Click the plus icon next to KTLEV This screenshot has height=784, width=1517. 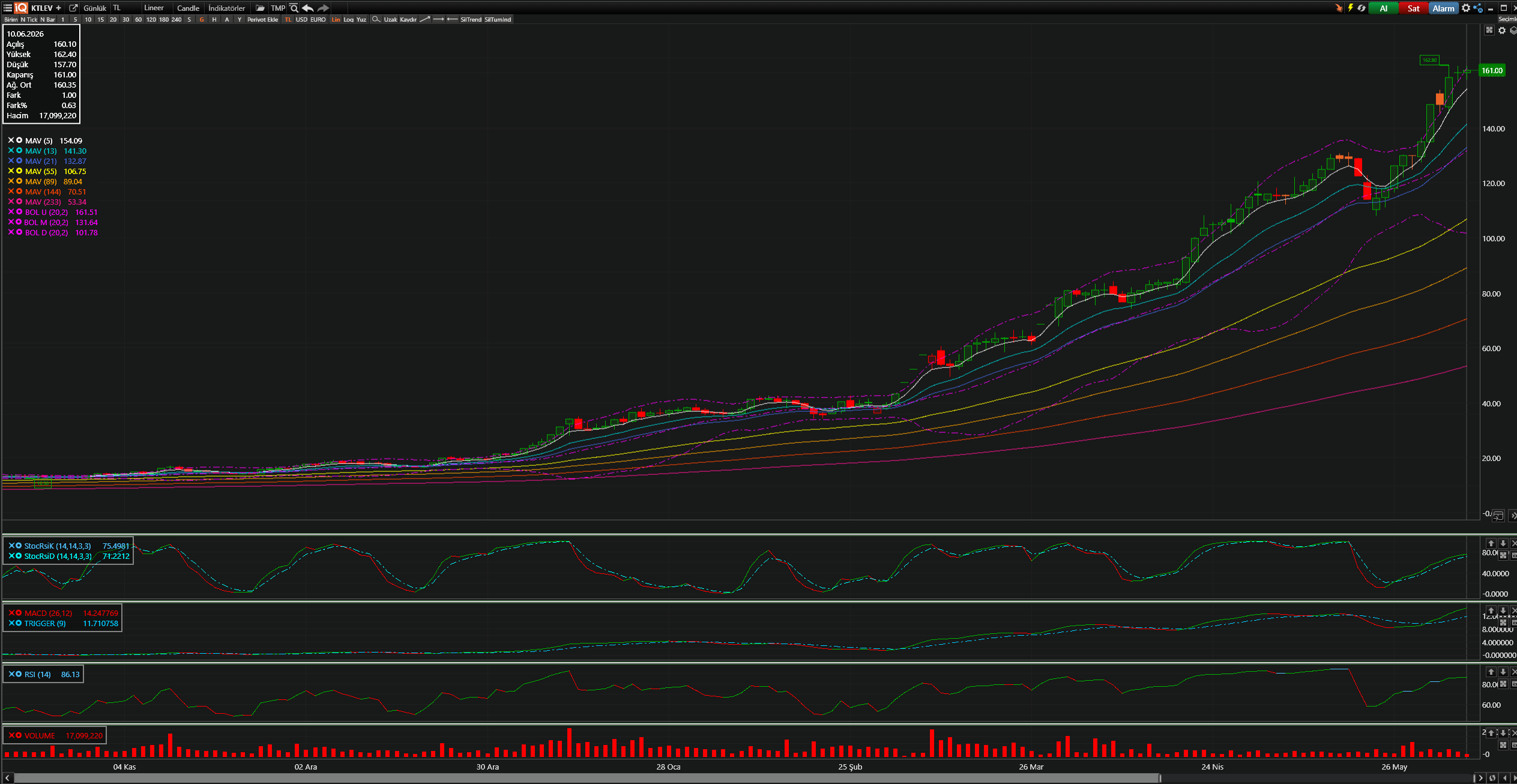58,8
